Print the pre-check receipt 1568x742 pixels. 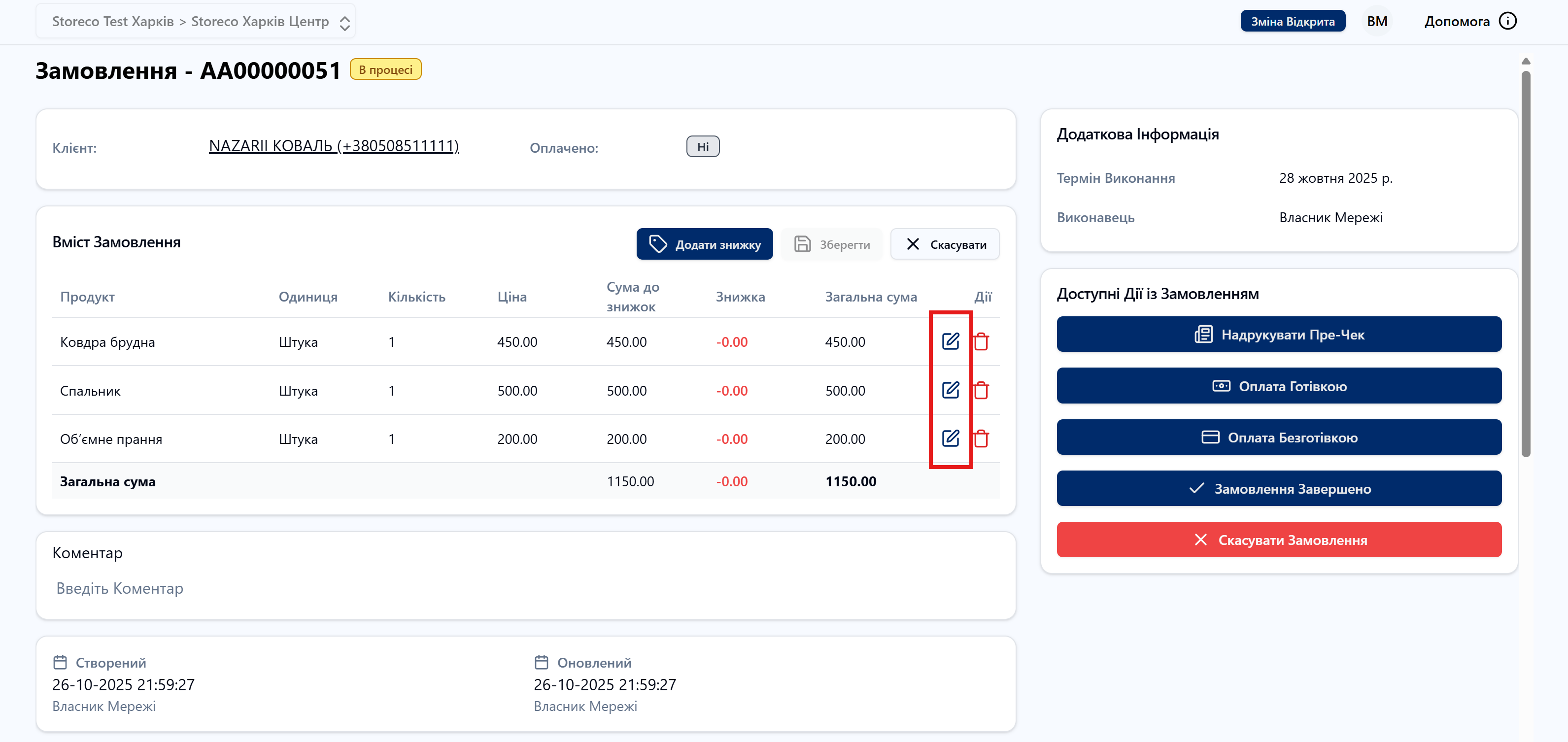tap(1278, 334)
